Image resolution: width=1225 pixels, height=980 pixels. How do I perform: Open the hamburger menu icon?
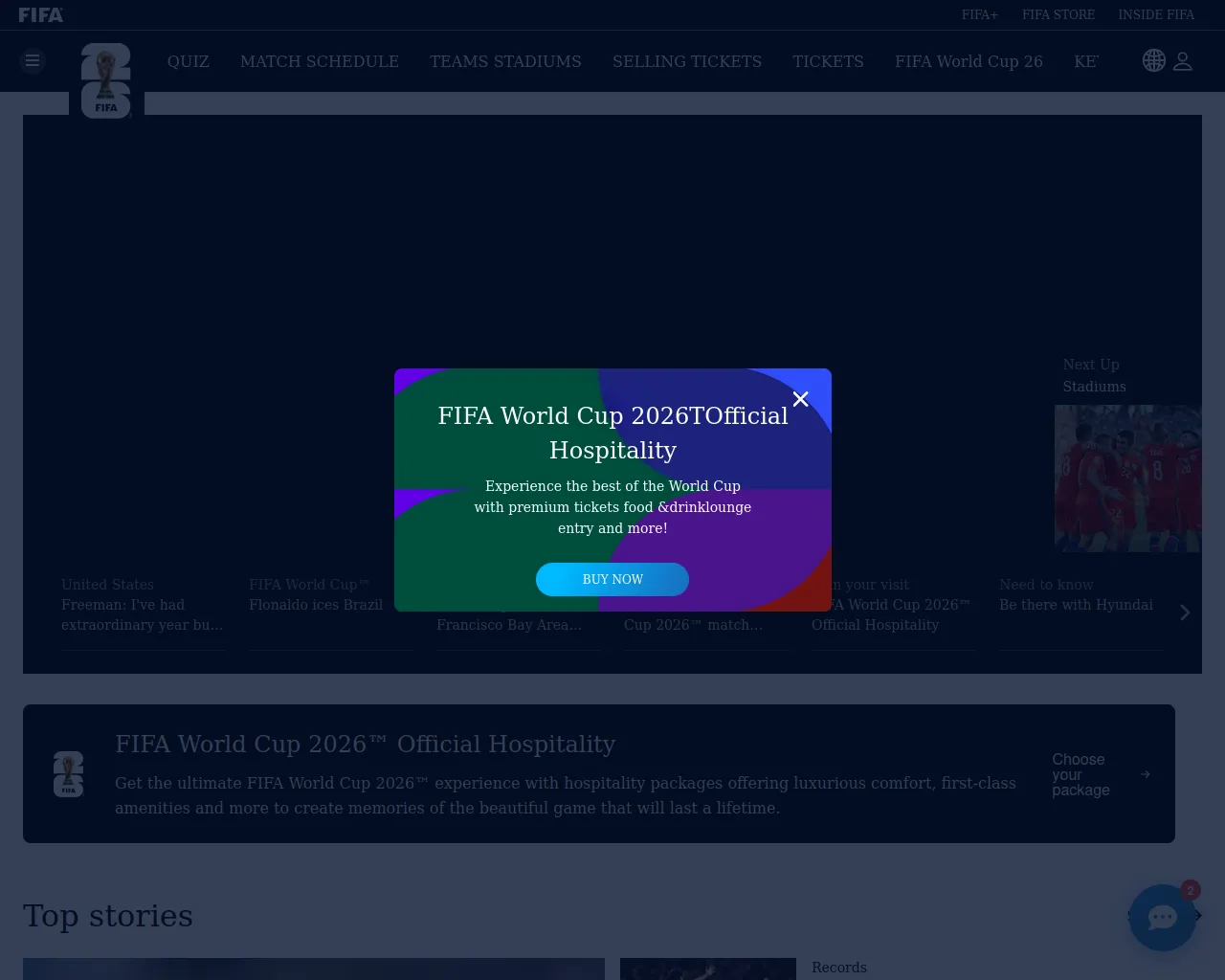[33, 61]
